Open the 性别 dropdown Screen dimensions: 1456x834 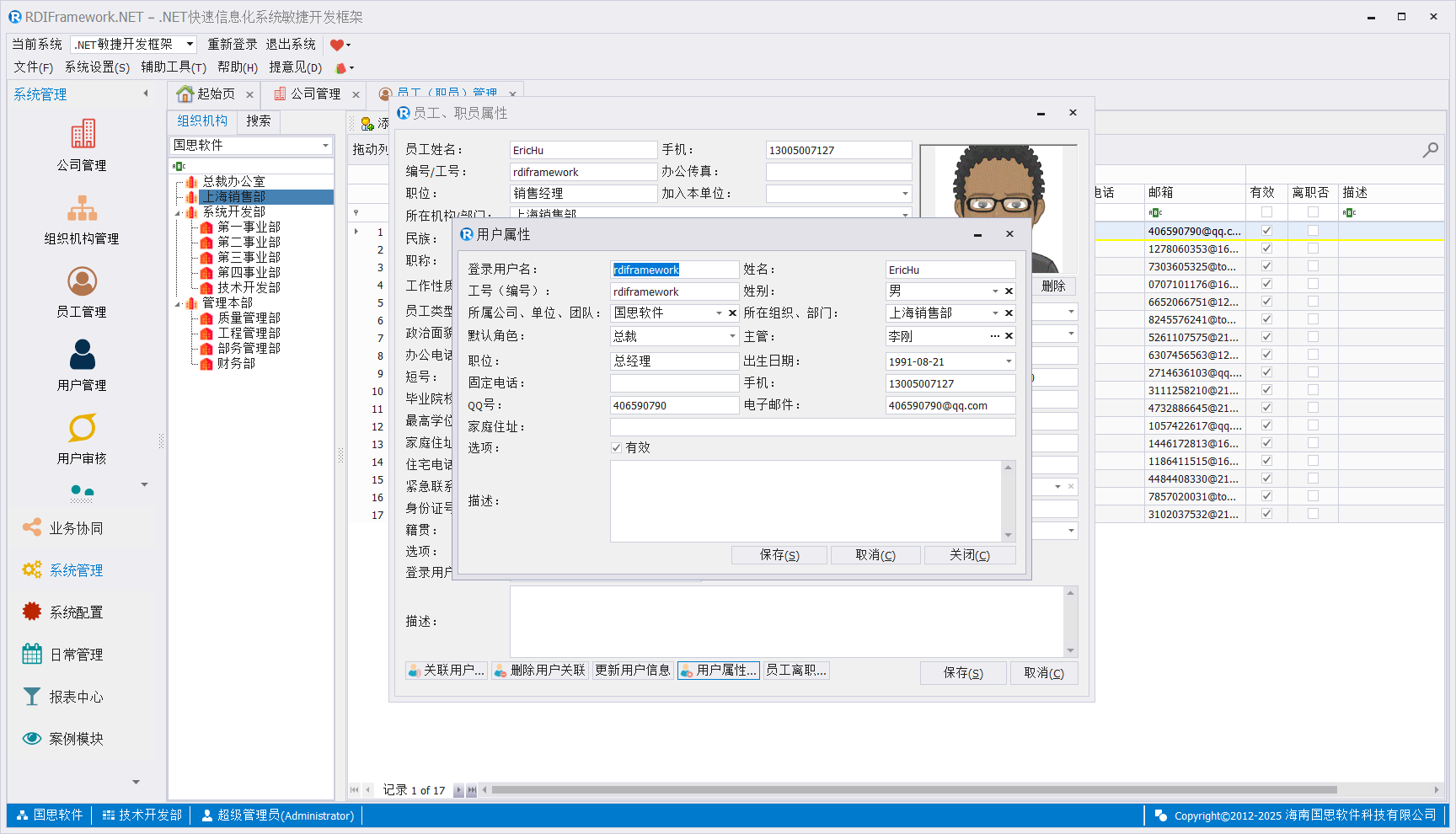tap(995, 291)
